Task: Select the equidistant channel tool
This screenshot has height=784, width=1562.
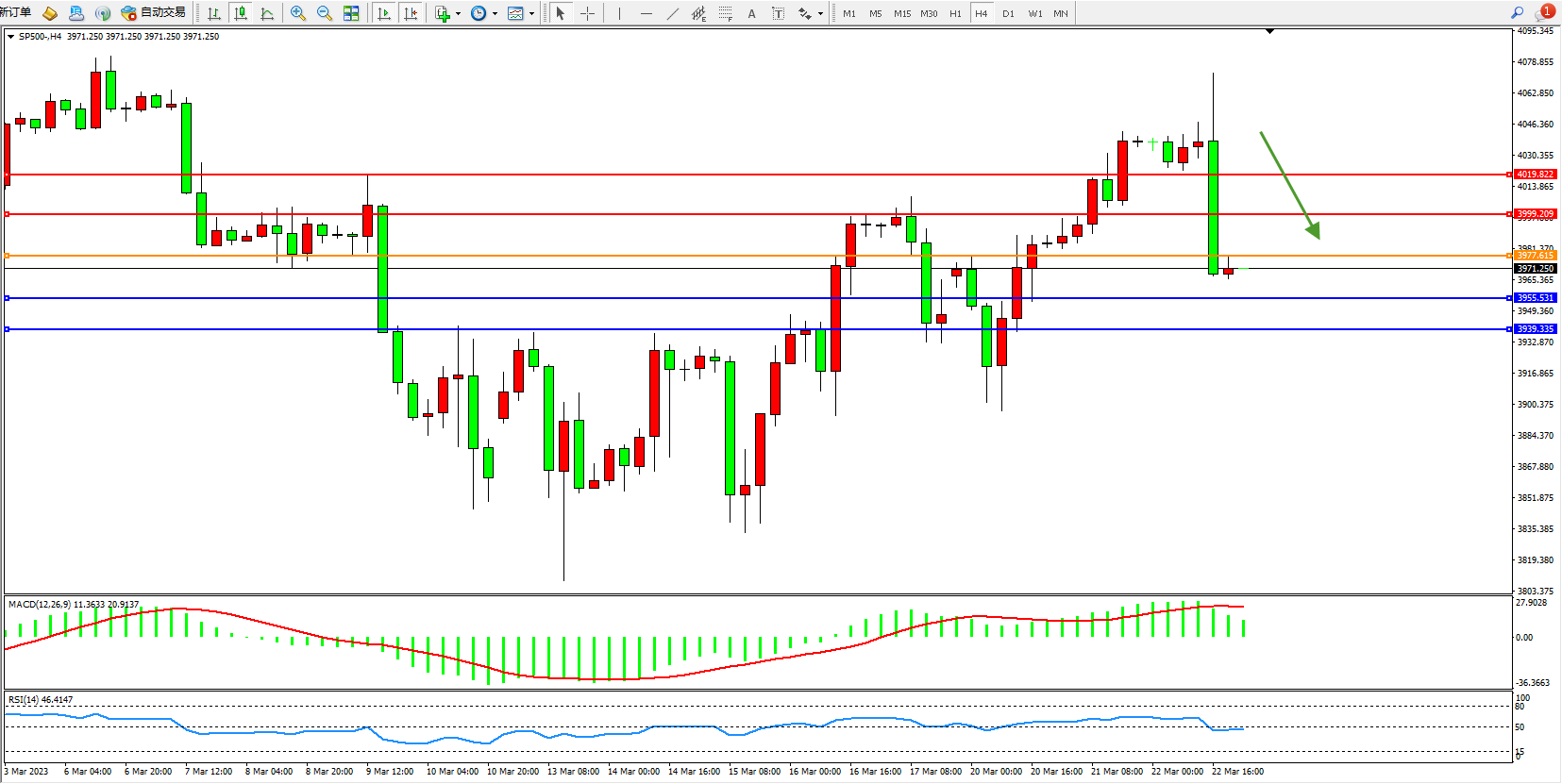Action: 698,13
